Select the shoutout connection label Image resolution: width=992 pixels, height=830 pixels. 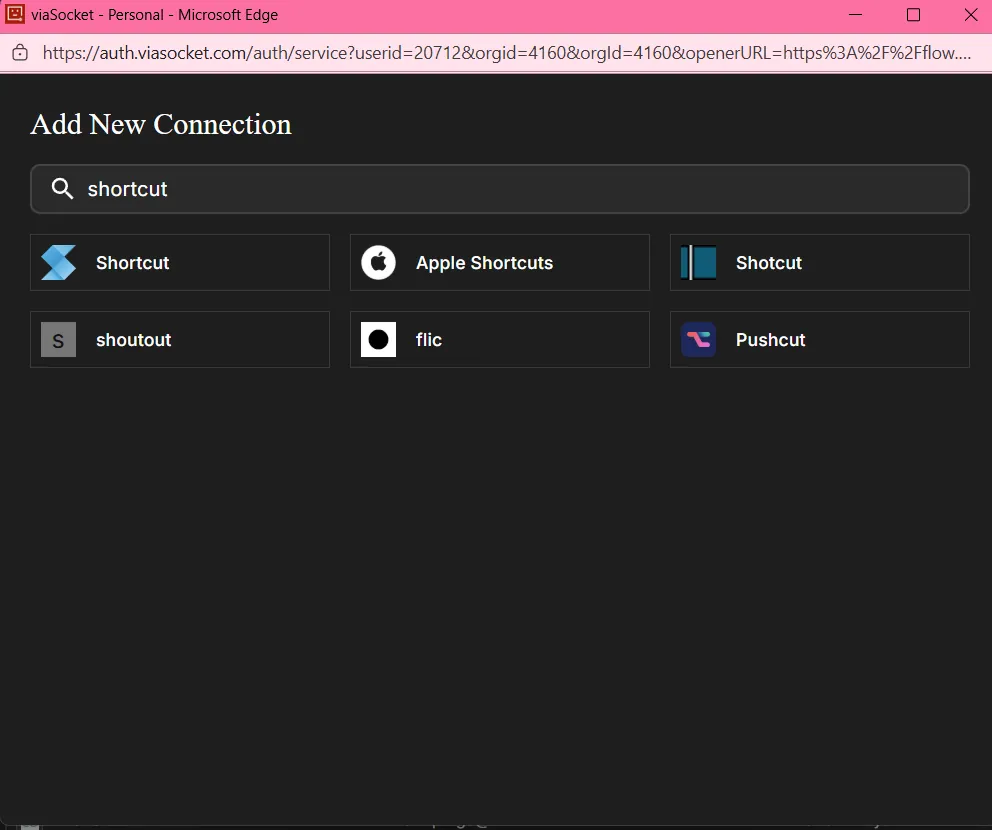(133, 340)
